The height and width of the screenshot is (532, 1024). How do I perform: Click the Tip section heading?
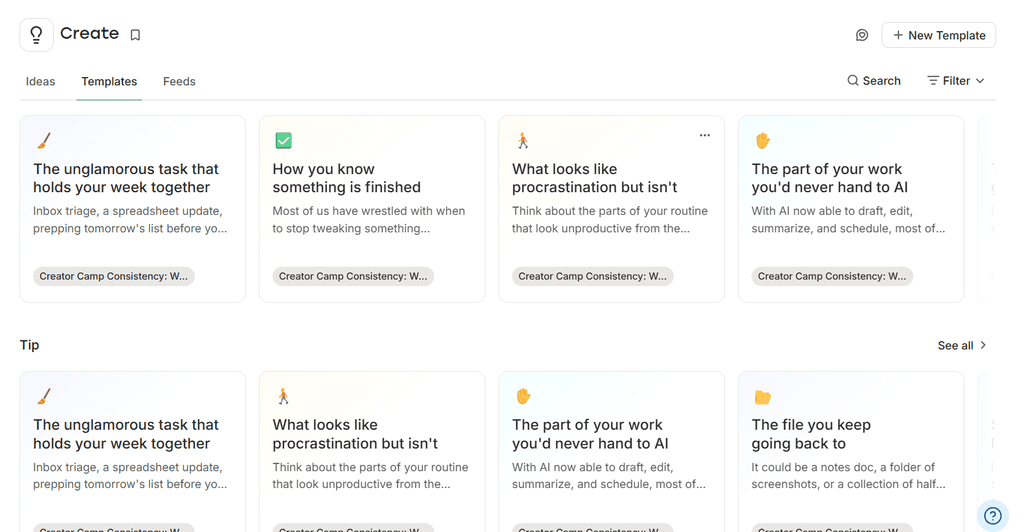click(29, 345)
